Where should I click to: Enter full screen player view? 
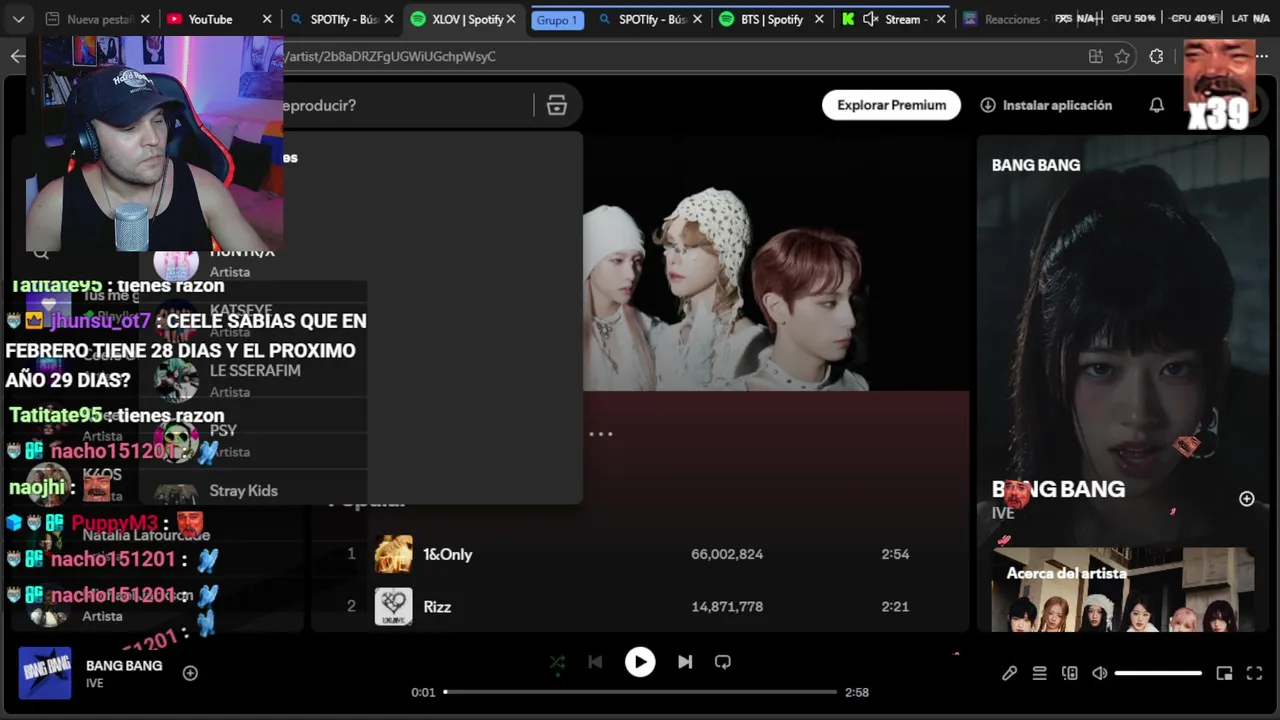tap(1254, 673)
